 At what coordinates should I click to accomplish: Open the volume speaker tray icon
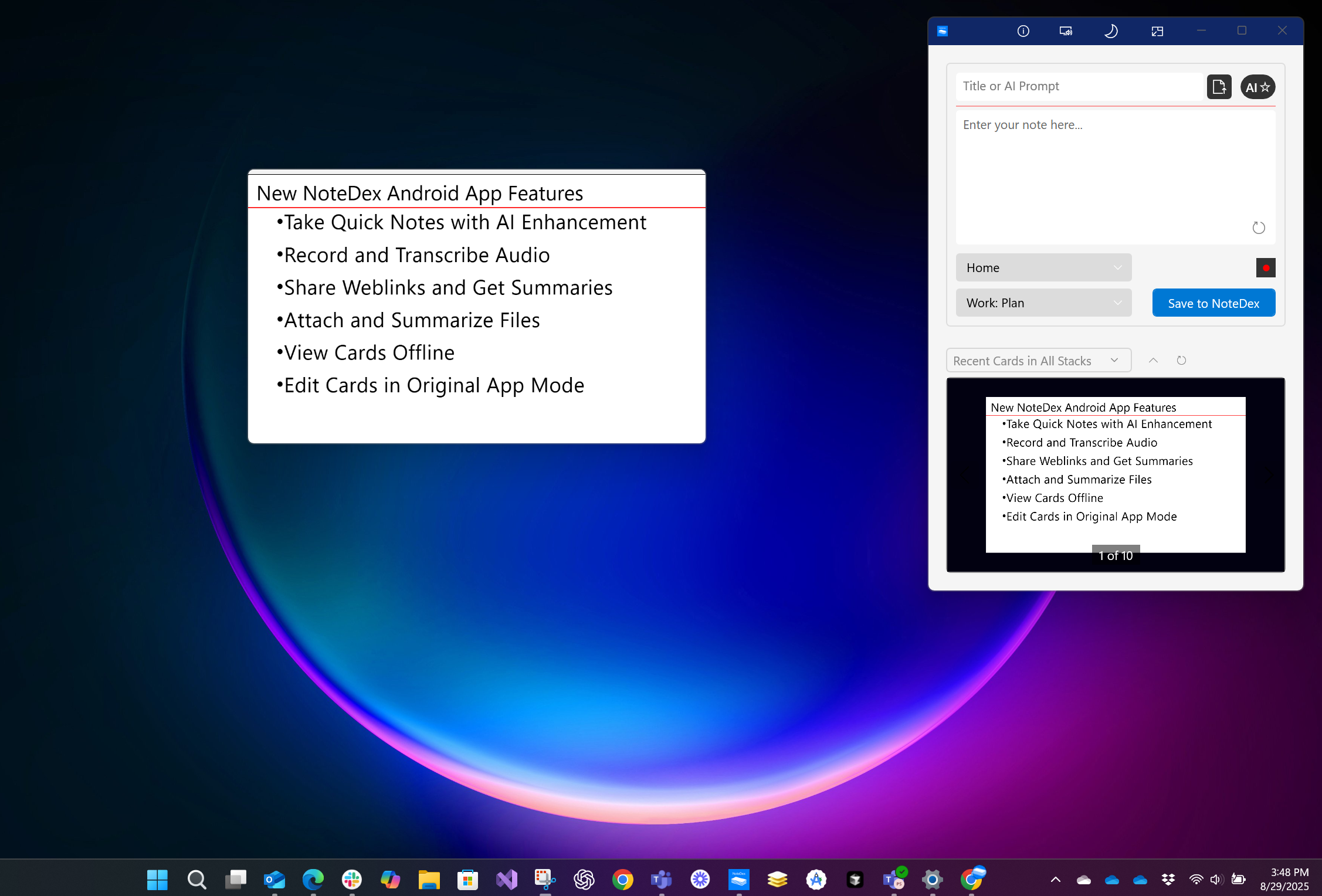click(1216, 879)
